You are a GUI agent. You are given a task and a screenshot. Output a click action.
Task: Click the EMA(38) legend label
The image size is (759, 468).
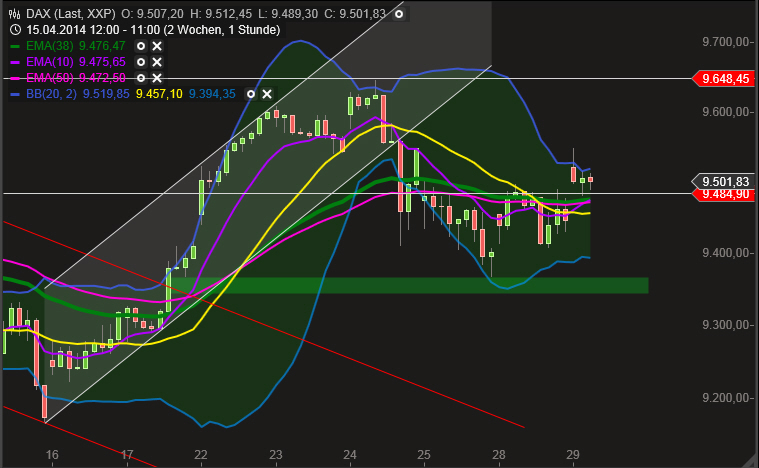coord(49,46)
